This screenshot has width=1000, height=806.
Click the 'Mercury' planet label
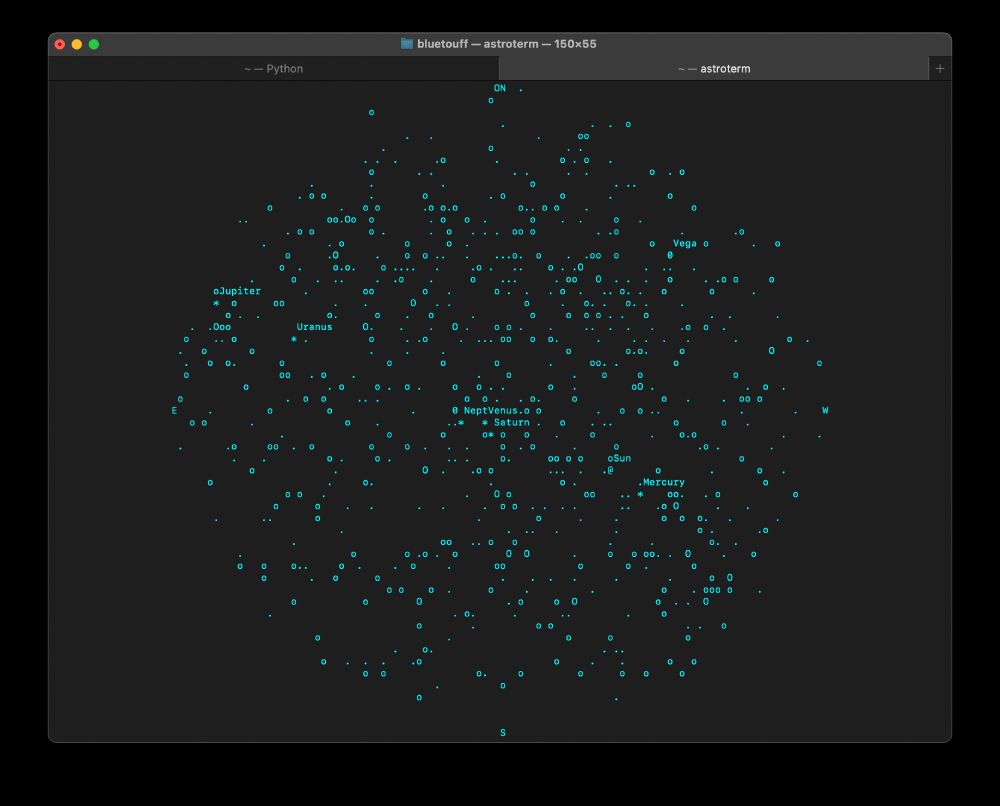(663, 482)
